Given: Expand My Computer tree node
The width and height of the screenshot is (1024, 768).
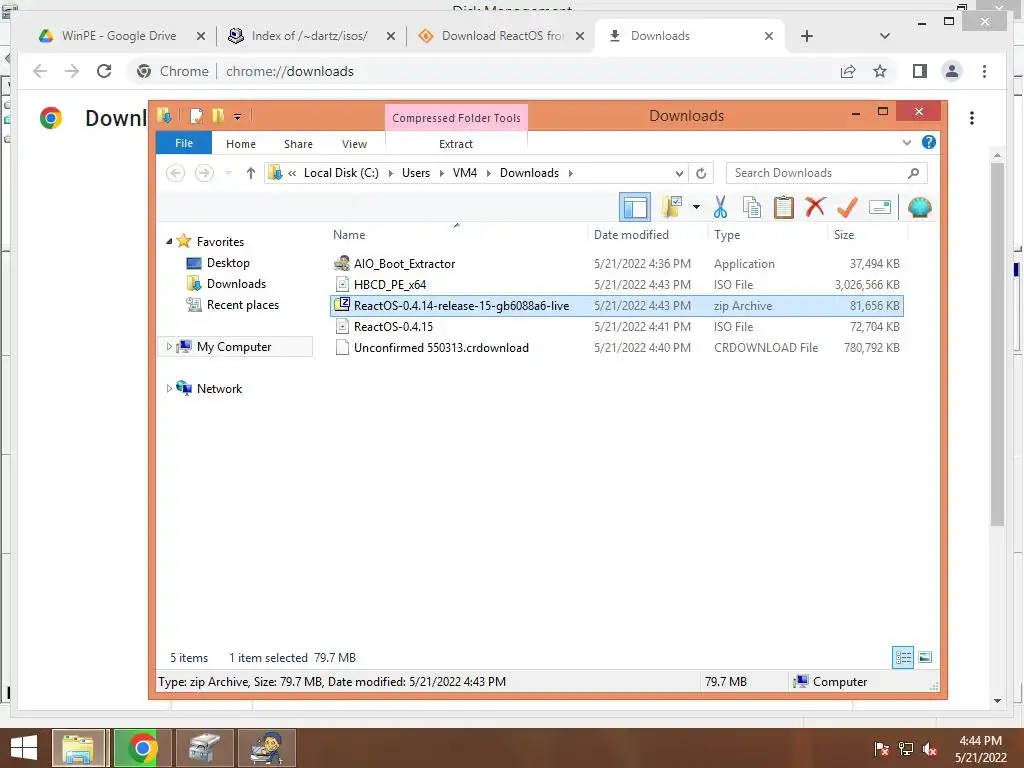Looking at the screenshot, I should point(169,346).
